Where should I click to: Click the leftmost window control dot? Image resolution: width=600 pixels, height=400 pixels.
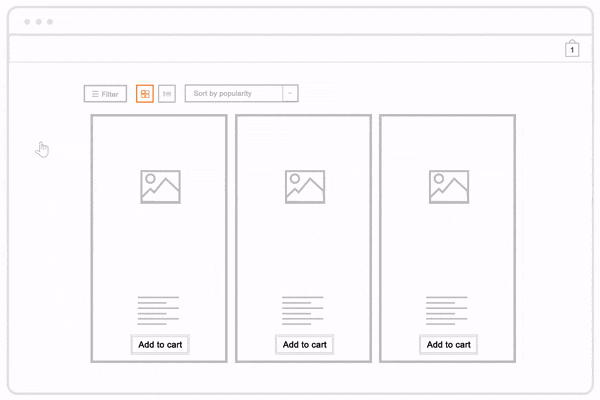pyautogui.click(x=27, y=21)
